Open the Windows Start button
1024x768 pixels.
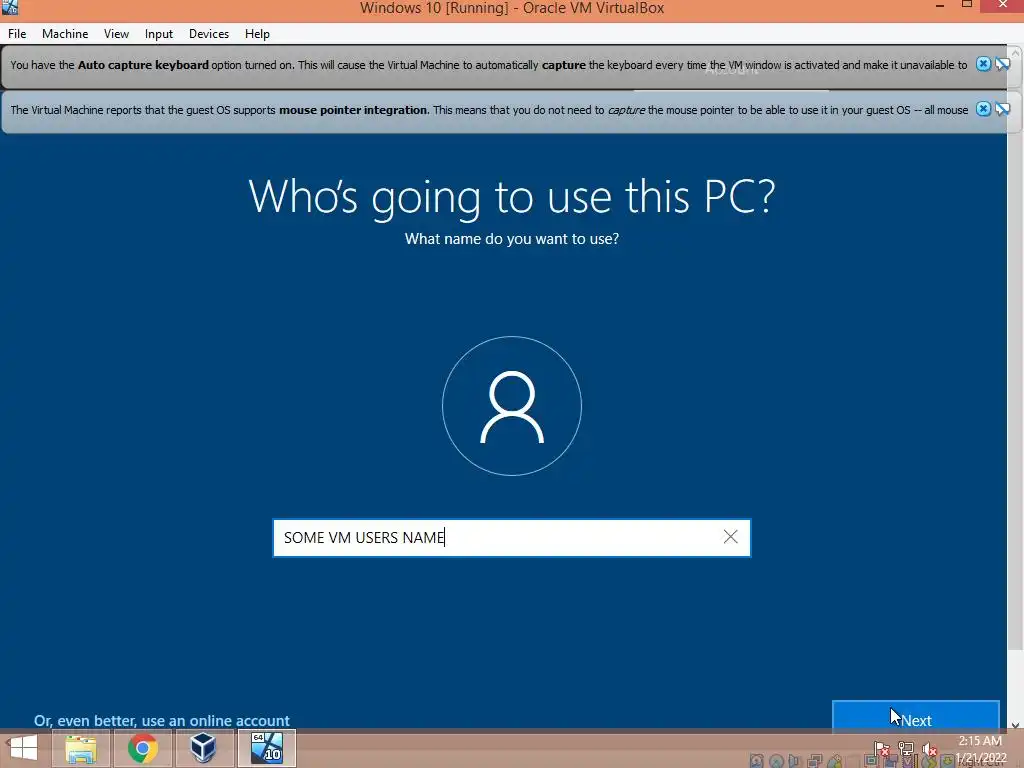pyautogui.click(x=24, y=748)
